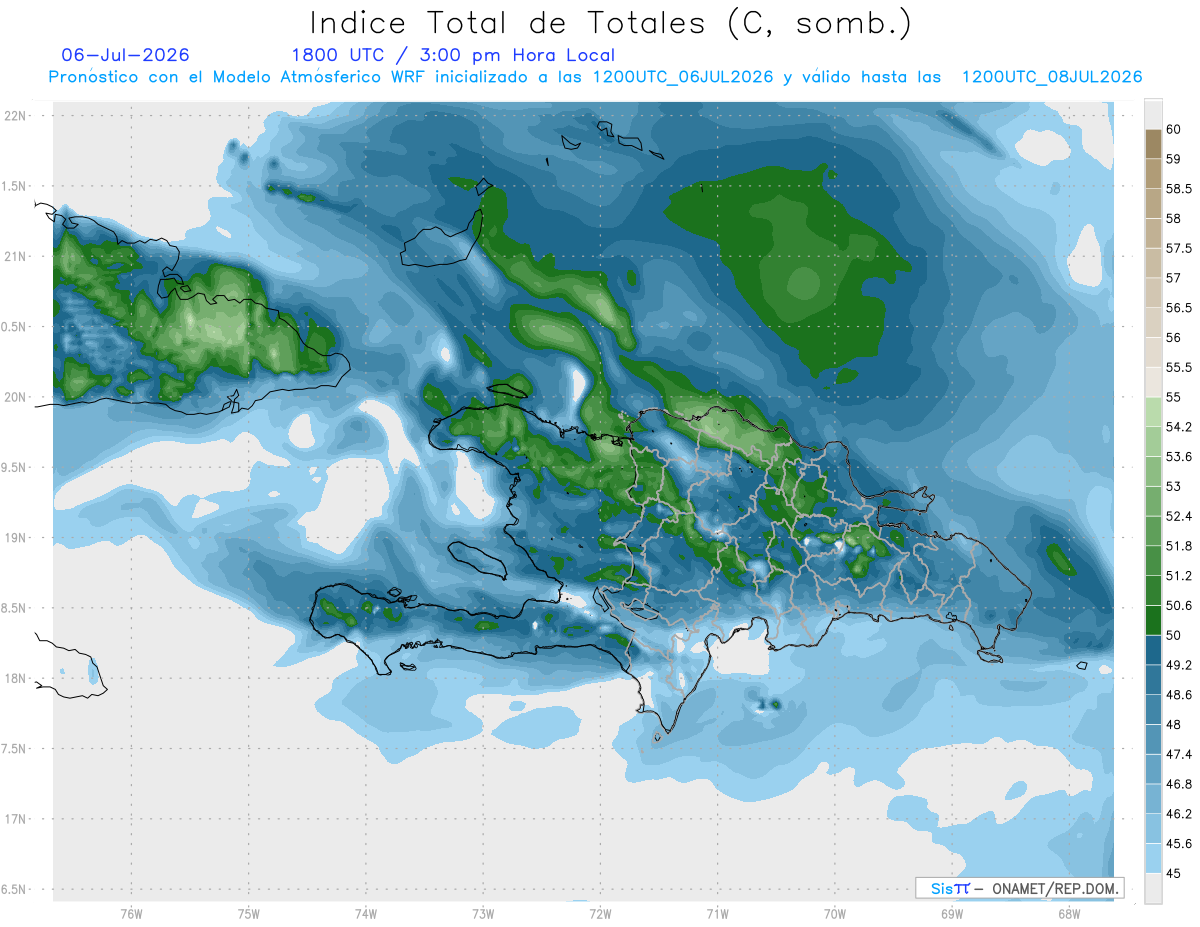The height and width of the screenshot is (927, 1200).
Task: Click the colorbar label "53"
Action: pyautogui.click(x=1173, y=487)
